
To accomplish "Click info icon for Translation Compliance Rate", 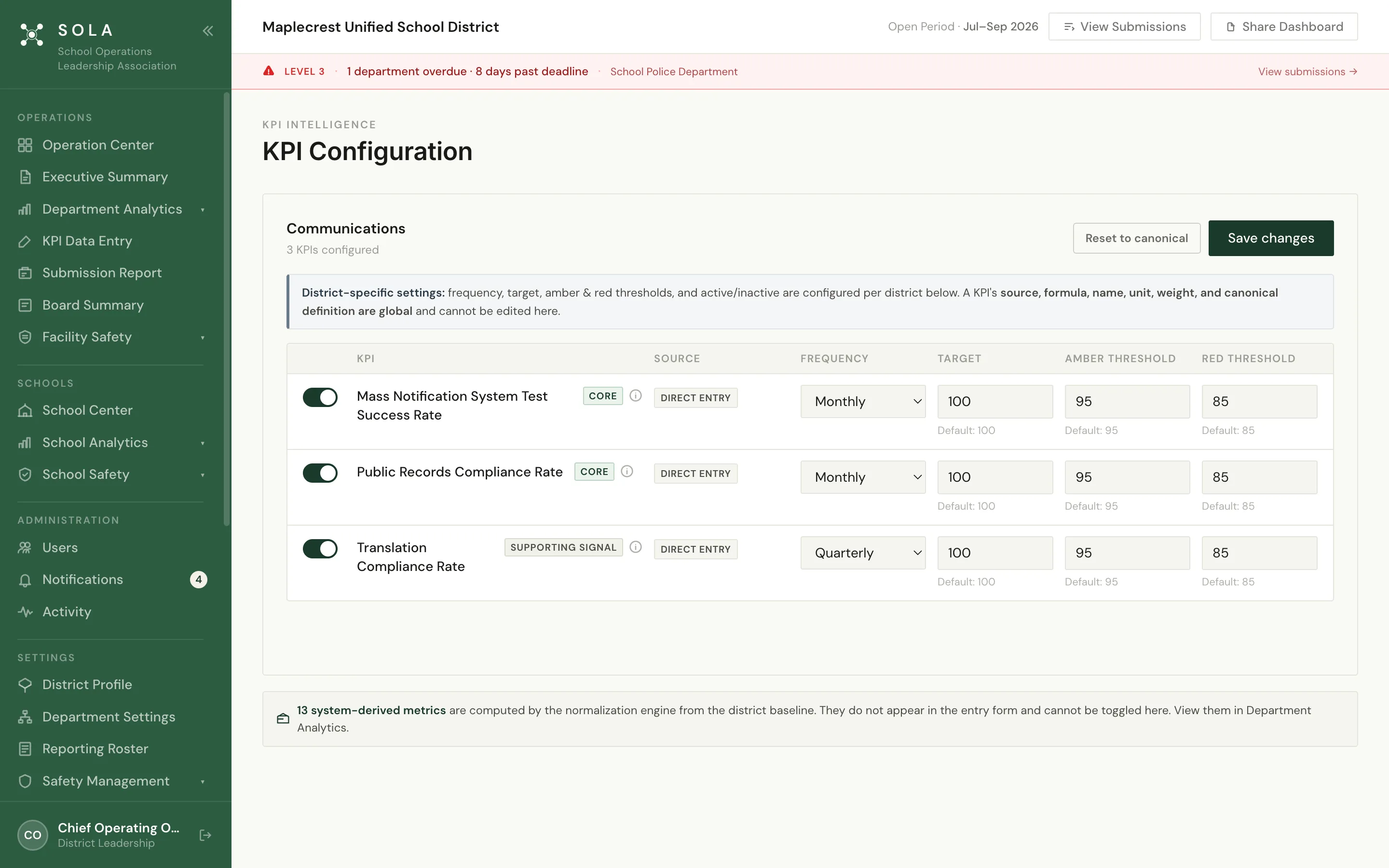I will pos(635,547).
